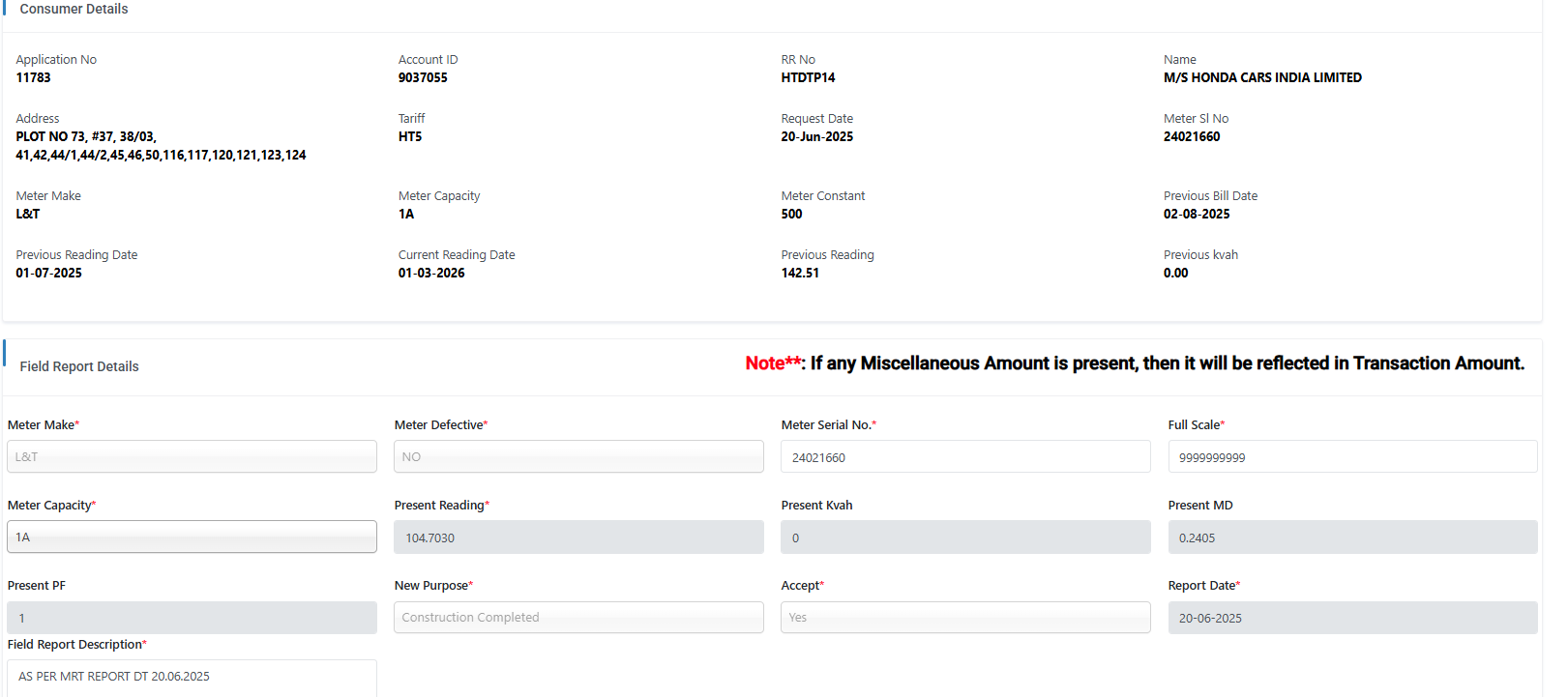Click the Present PF field
Viewport: 1568px width, 697px height.
pos(192,617)
